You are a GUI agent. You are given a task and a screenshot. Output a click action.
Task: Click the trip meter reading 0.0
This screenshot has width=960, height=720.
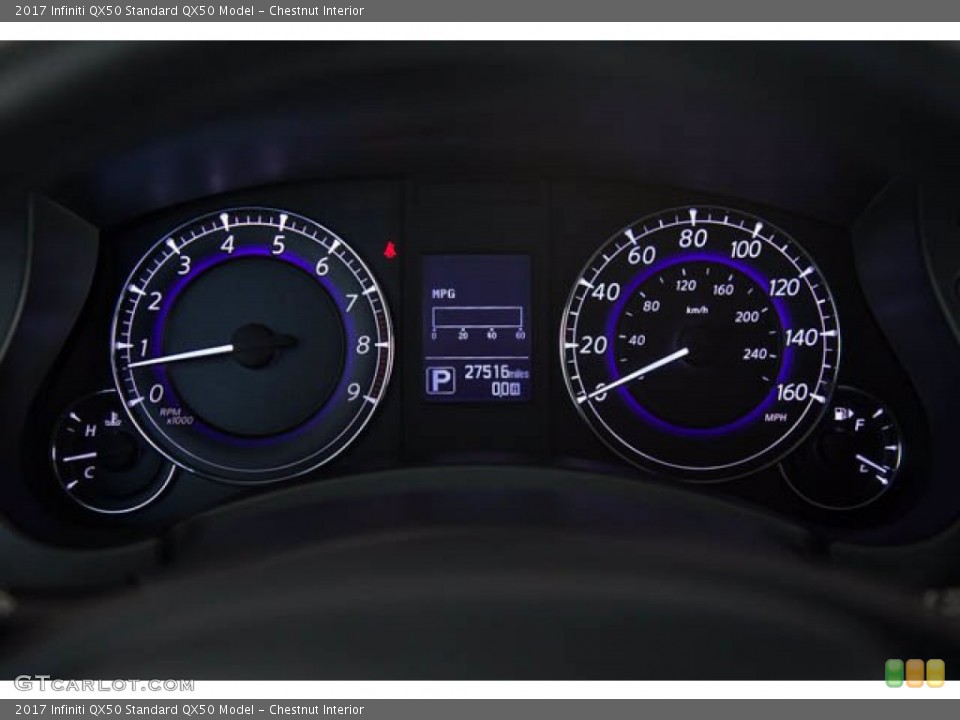pos(506,389)
